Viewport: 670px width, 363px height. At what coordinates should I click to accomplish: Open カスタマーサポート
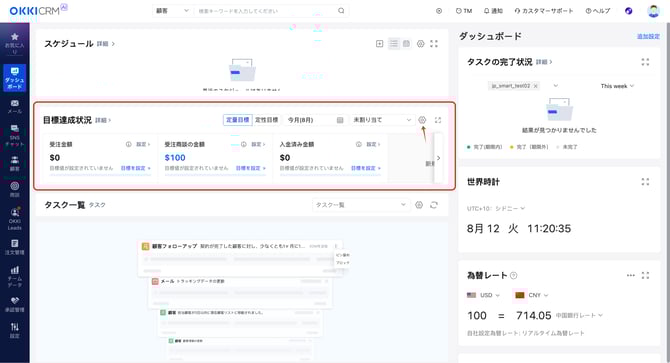pyautogui.click(x=544, y=11)
